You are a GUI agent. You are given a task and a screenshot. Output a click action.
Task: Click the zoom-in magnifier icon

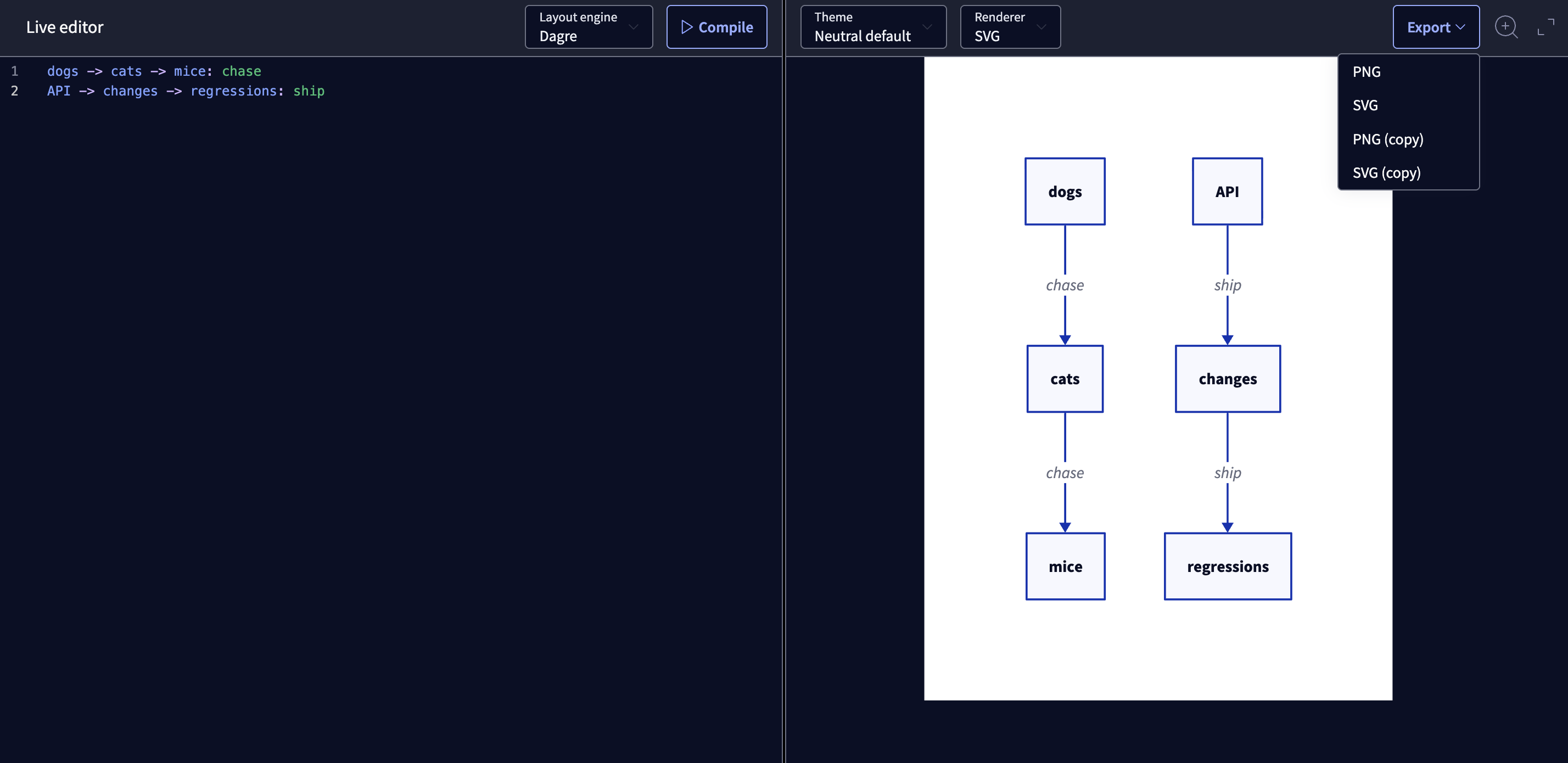1505,27
